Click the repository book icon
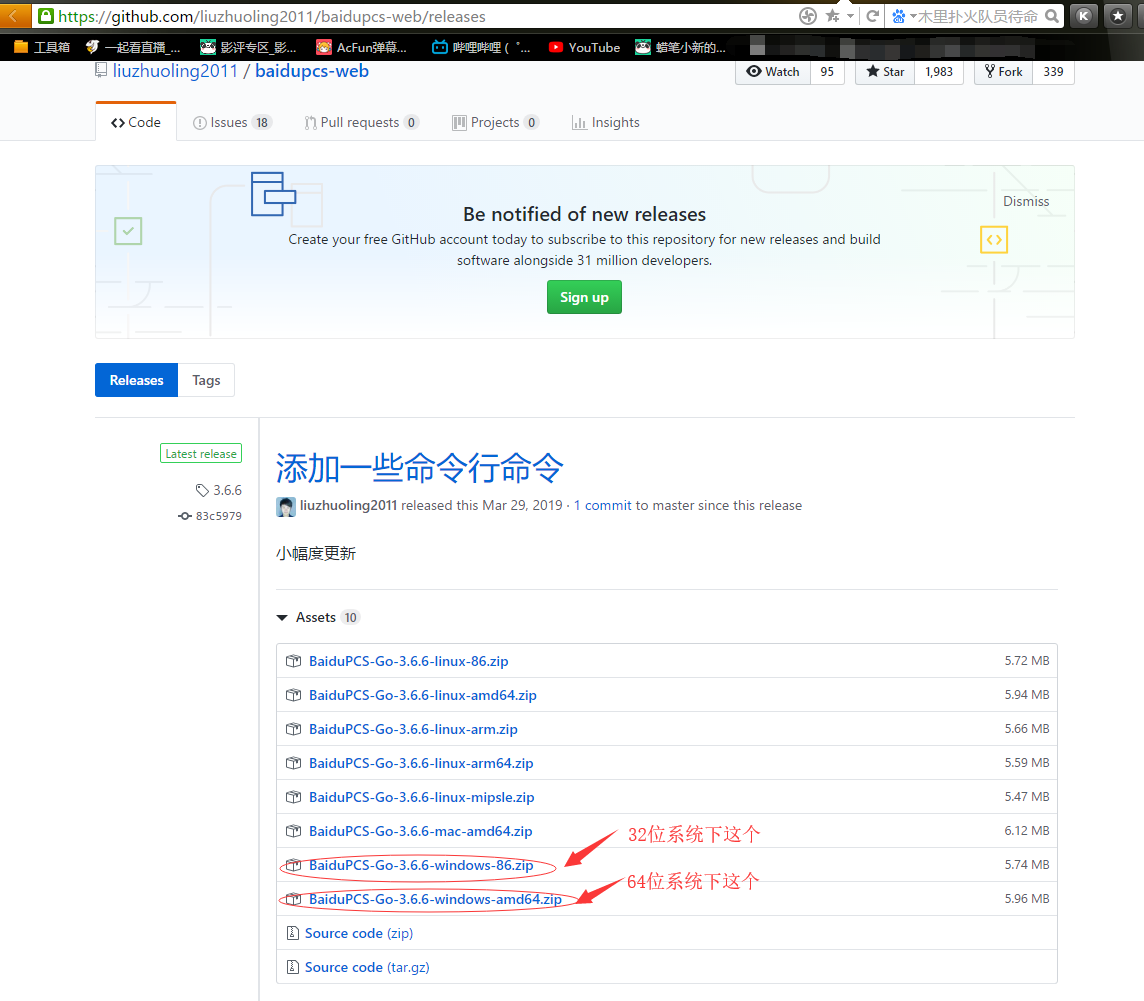This screenshot has width=1144, height=1001. point(101,71)
